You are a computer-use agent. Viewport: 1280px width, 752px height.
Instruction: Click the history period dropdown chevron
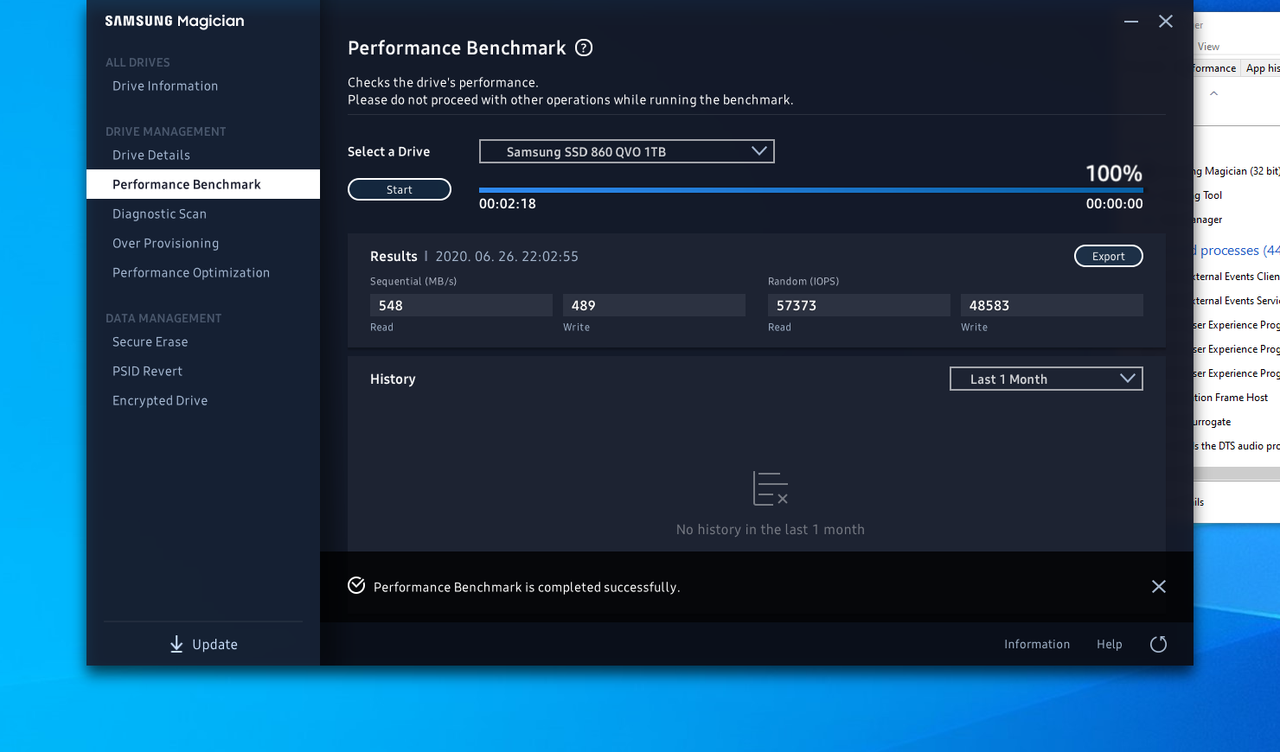point(1127,378)
